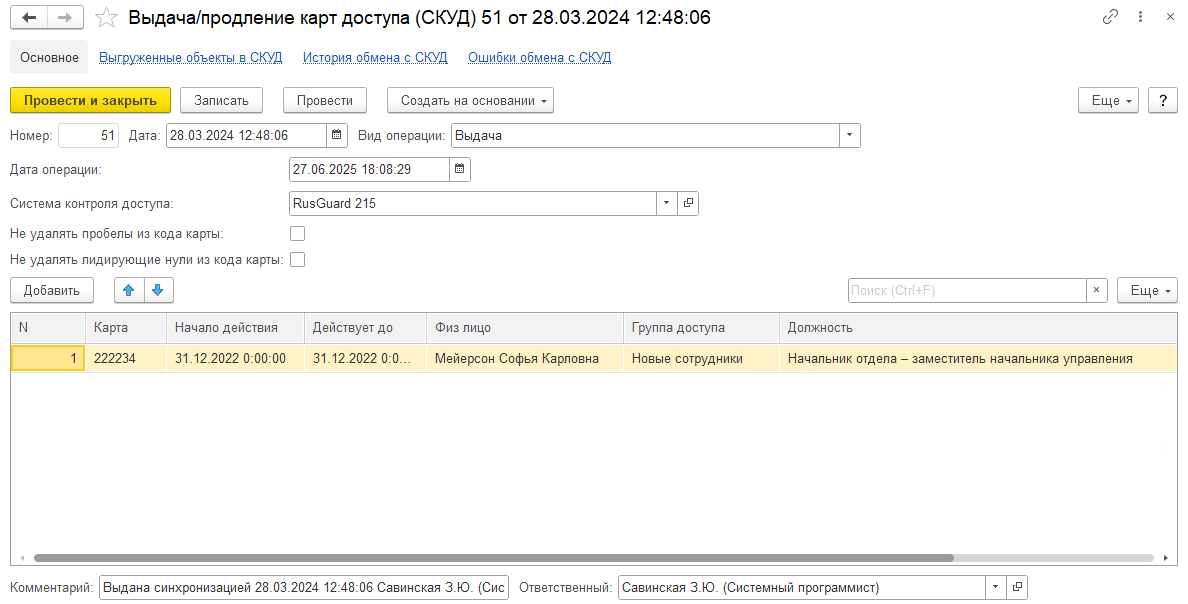Click the scrollbar left arrow under table

pos(22,558)
